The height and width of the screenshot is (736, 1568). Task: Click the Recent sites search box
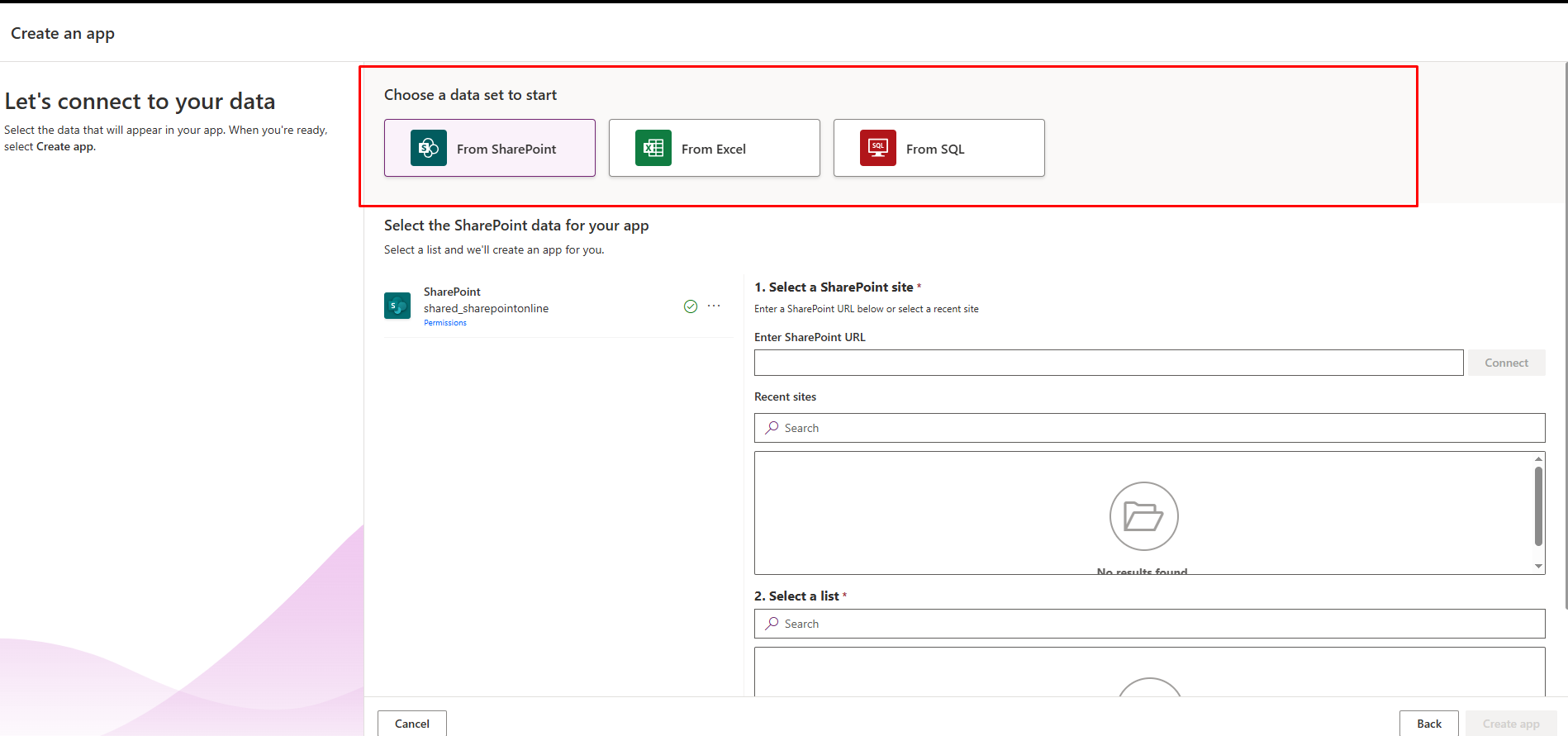tap(1150, 428)
